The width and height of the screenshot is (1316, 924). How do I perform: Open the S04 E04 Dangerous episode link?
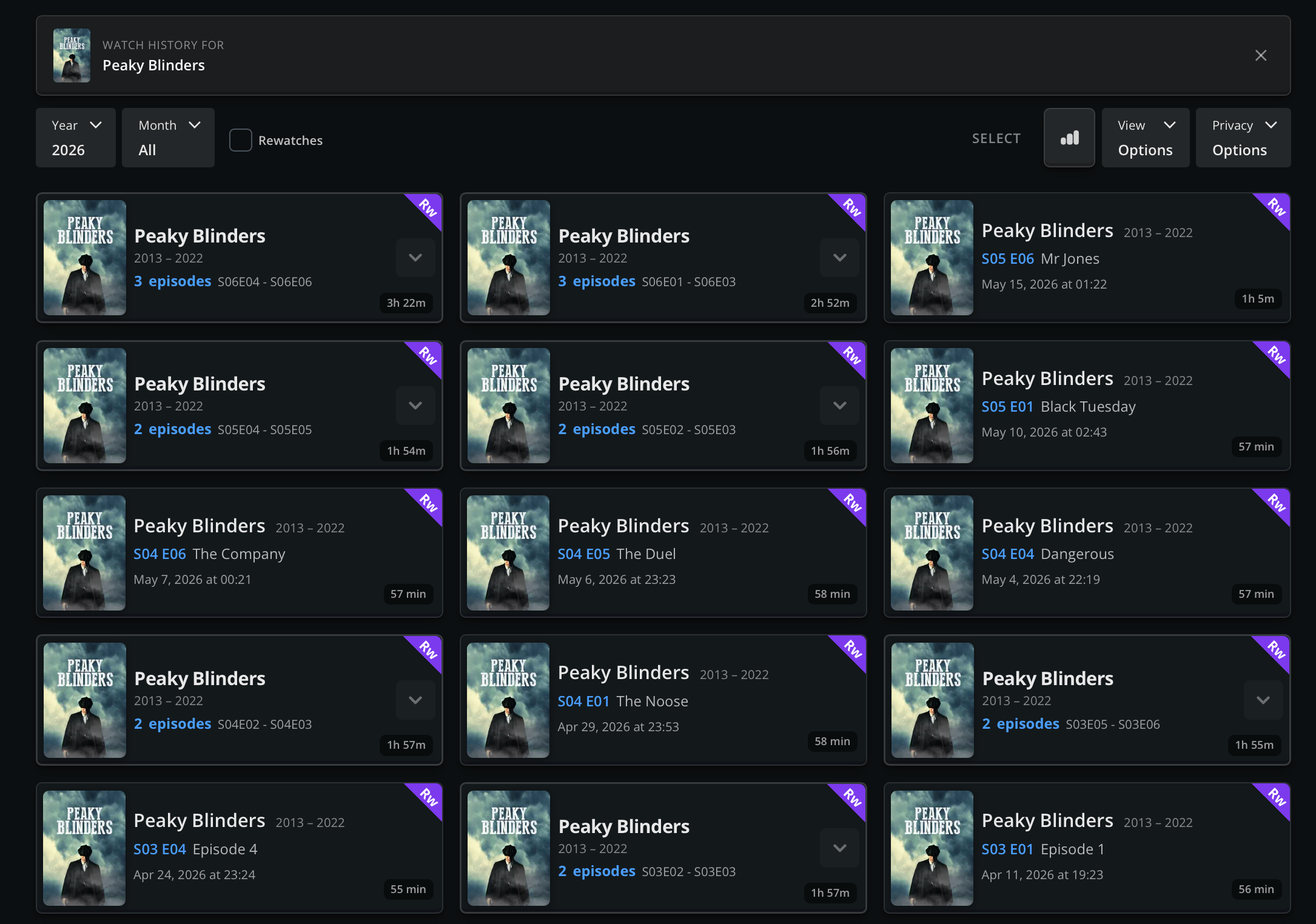click(1047, 554)
